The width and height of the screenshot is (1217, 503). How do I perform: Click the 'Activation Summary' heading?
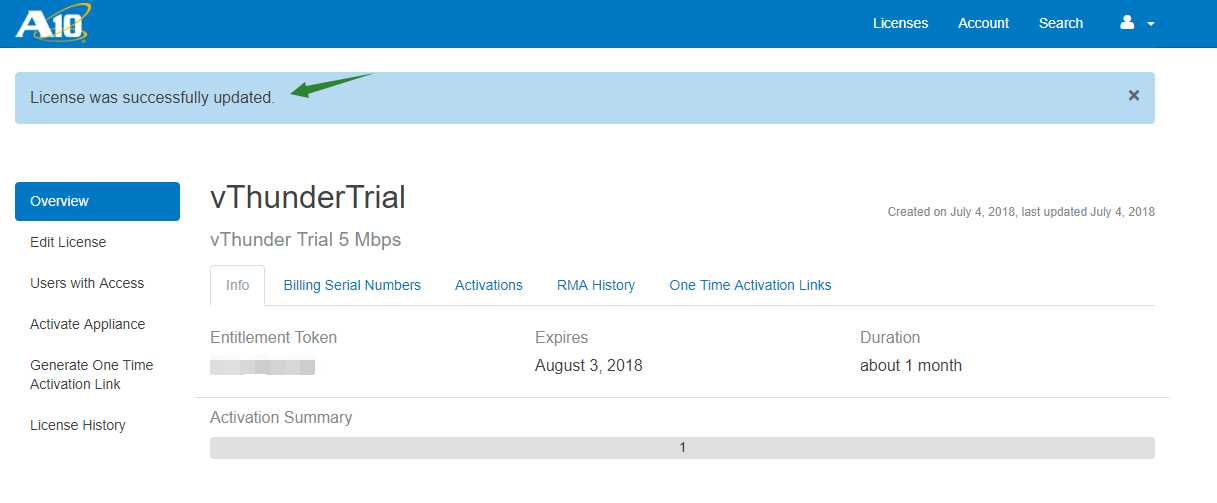click(281, 417)
